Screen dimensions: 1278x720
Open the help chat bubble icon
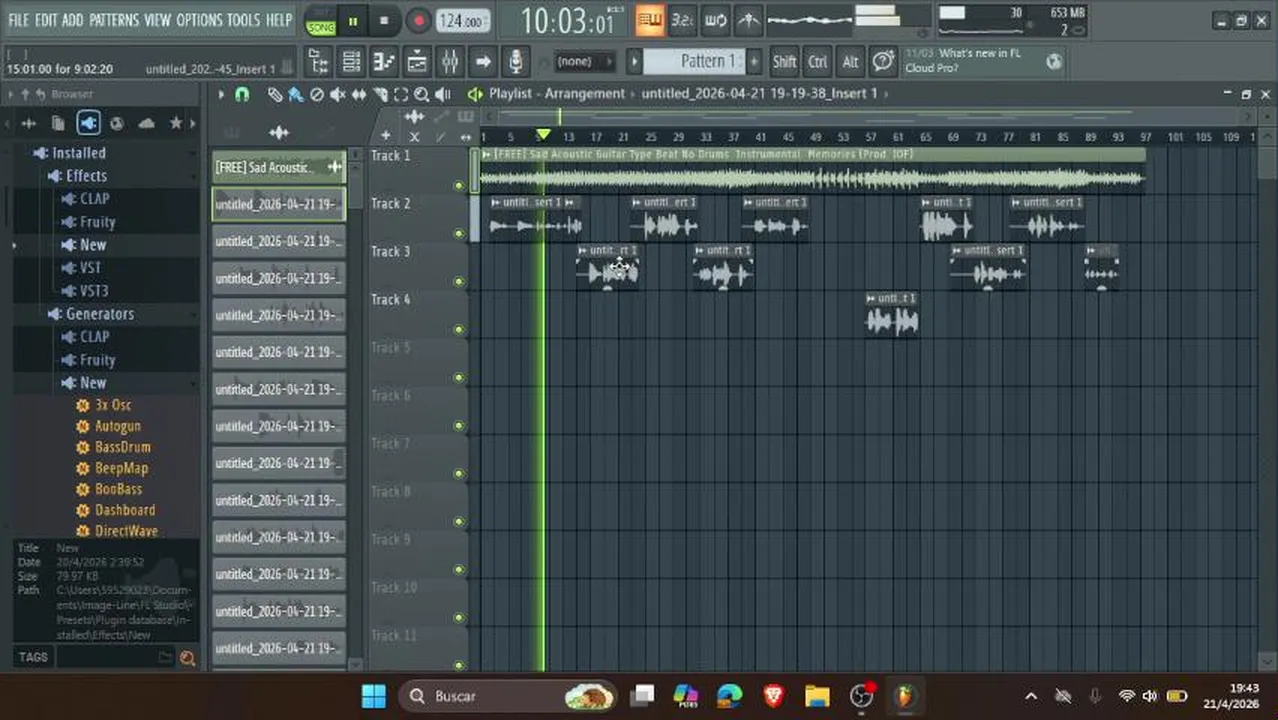[x=883, y=62]
